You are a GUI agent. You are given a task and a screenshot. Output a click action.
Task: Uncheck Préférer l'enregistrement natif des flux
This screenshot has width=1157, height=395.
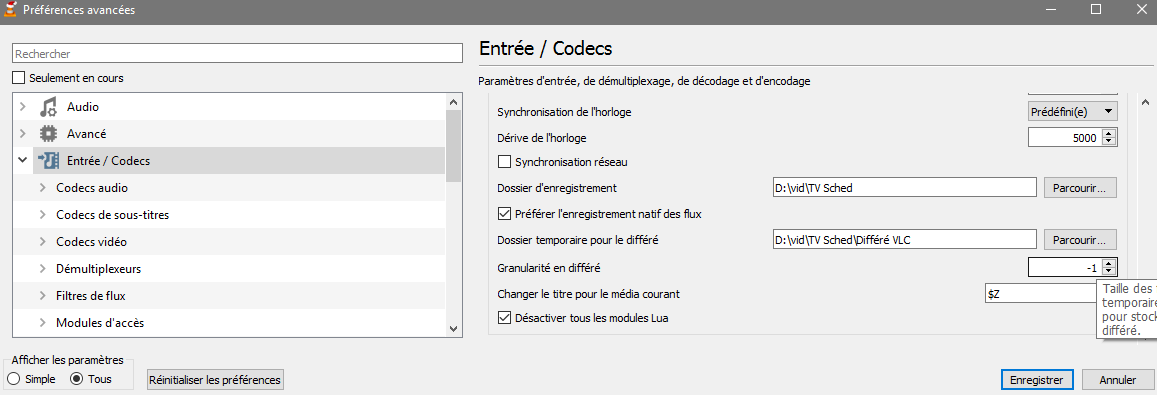(505, 214)
